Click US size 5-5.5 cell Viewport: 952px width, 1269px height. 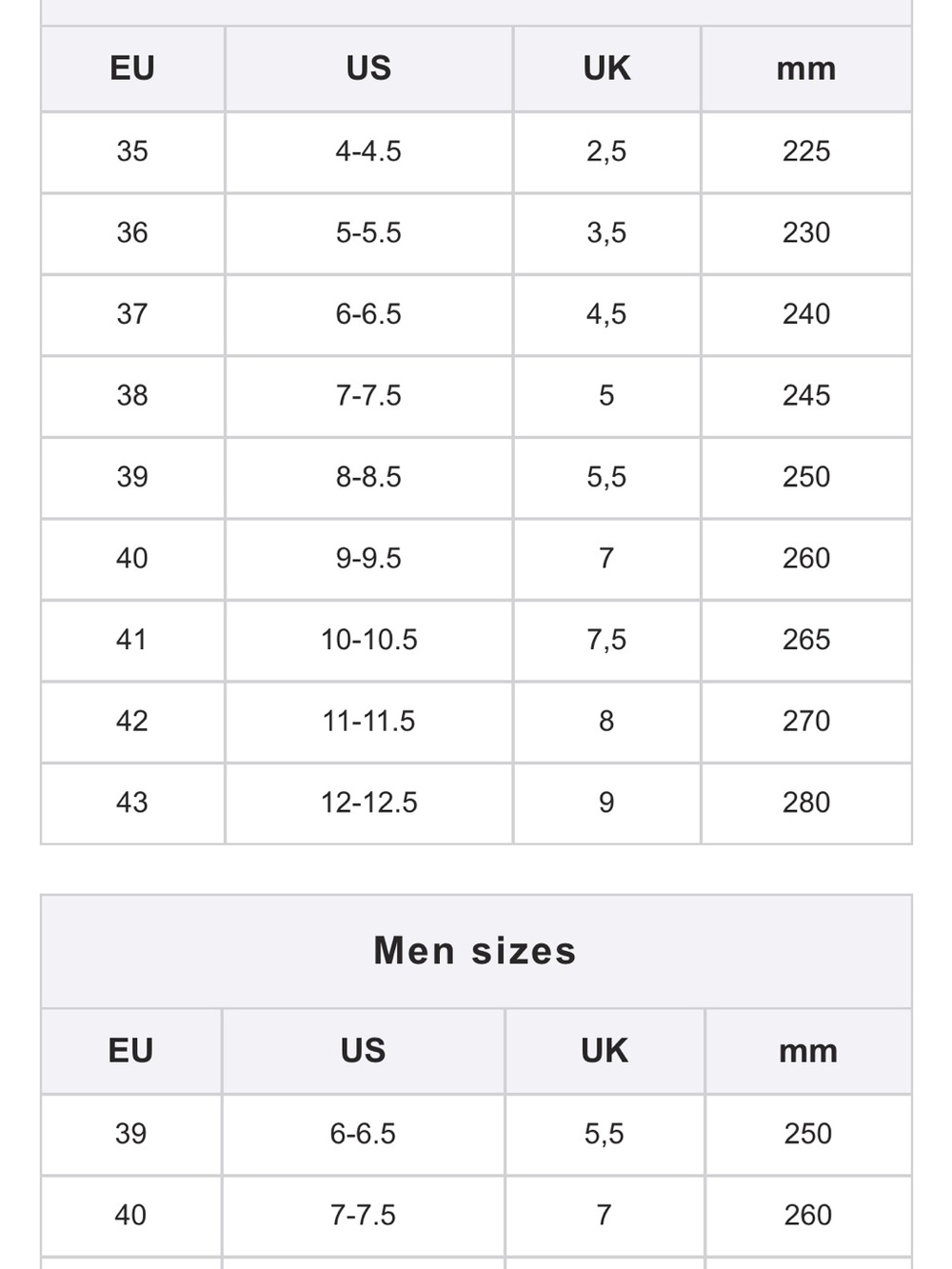click(368, 233)
